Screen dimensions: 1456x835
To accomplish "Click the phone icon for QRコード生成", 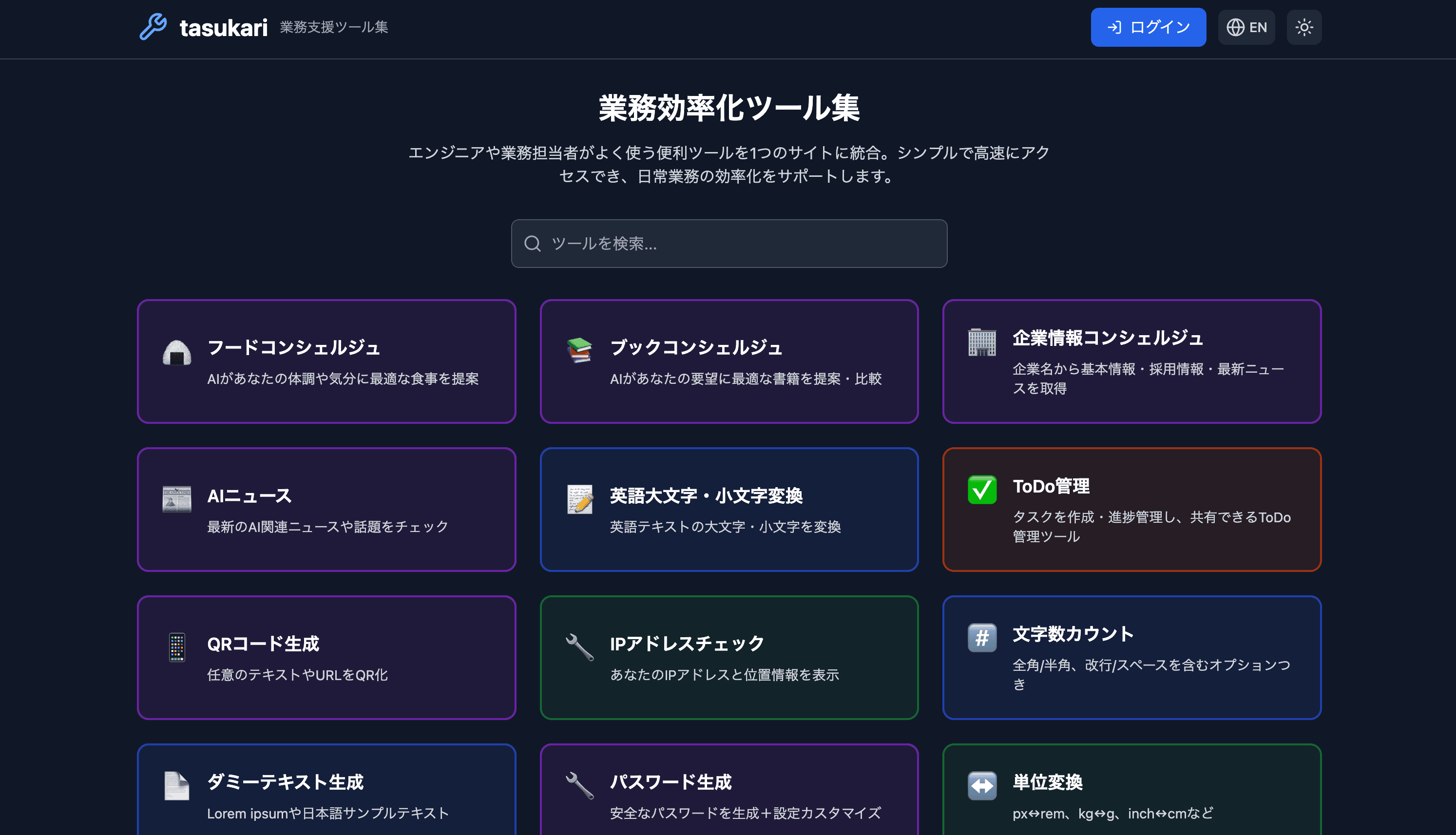I will pyautogui.click(x=176, y=647).
